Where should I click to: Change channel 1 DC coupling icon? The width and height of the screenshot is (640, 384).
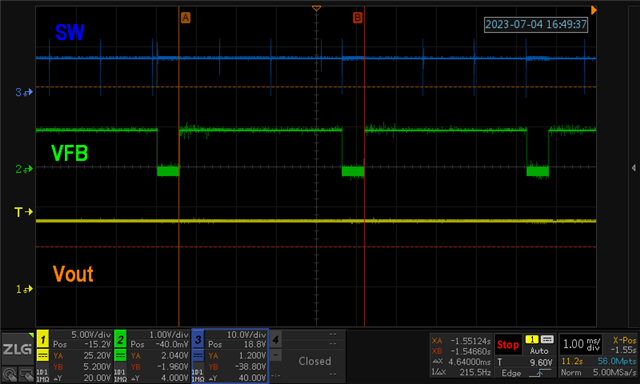(42, 355)
